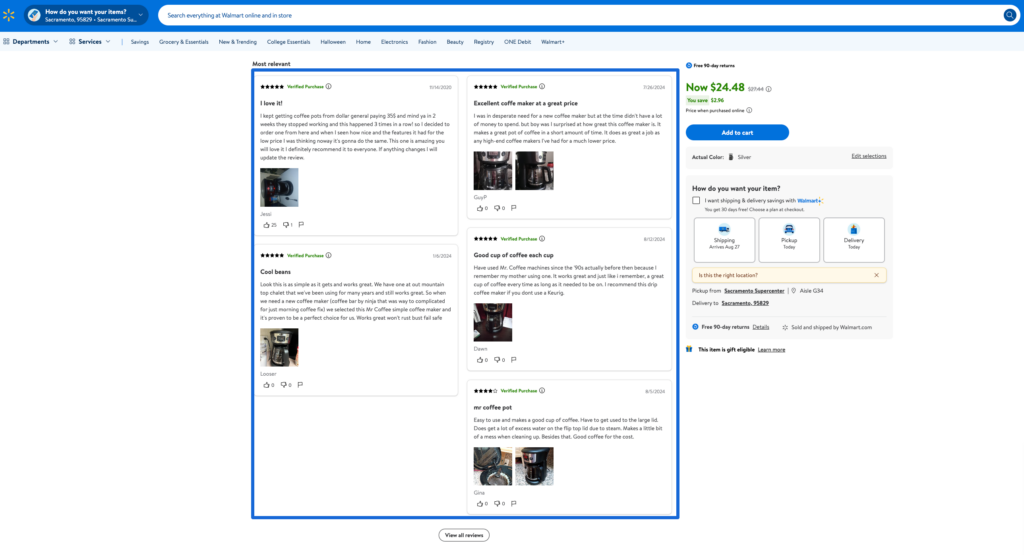Click the Walmart spark logo
Screen dimensions: 1024x555
tap(9, 15)
